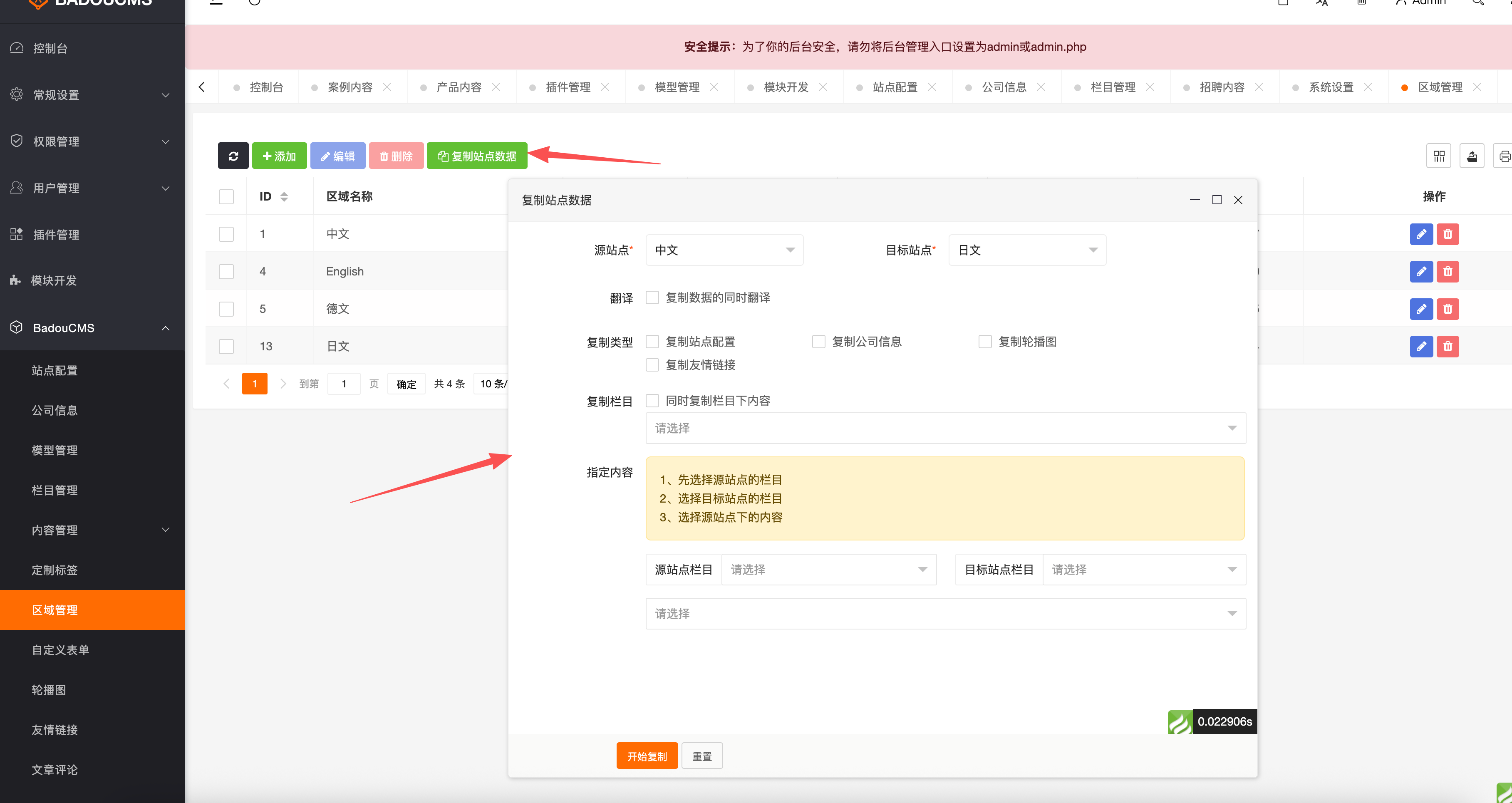Toggle fullscreen mode from the top bar
This screenshot has width=1512, height=803.
click(1282, 2)
